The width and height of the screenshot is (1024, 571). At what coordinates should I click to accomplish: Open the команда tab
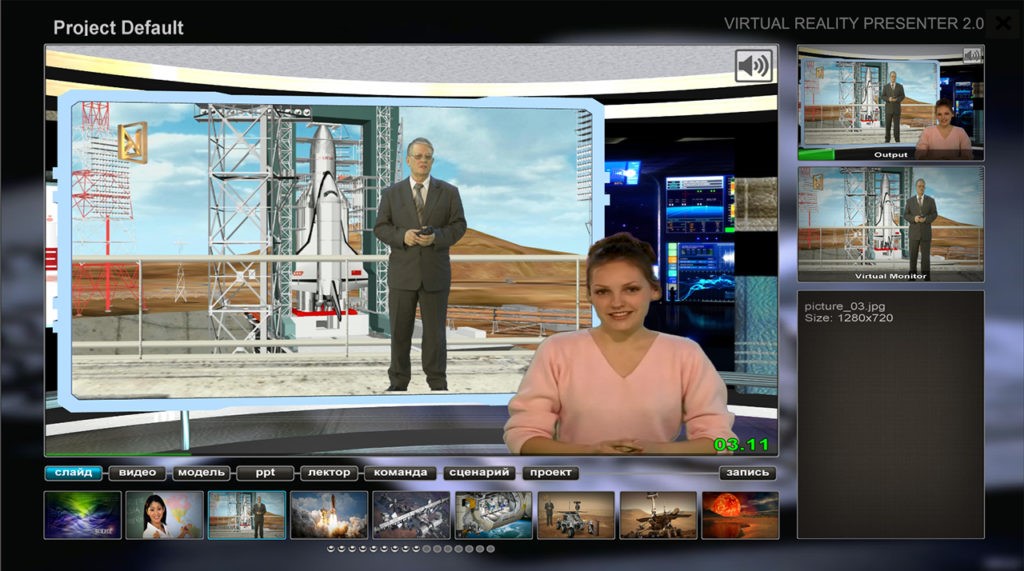click(x=401, y=473)
